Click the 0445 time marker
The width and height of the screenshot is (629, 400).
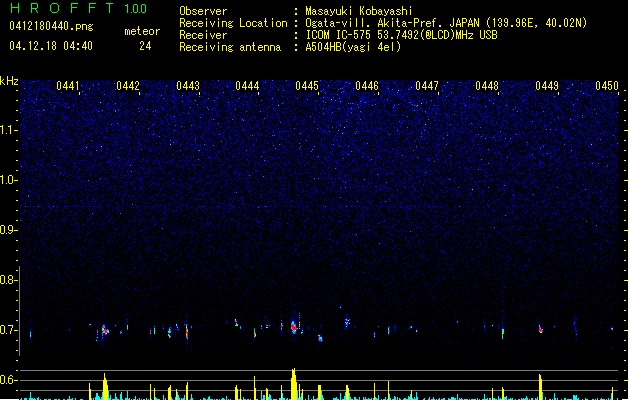[x=307, y=86]
